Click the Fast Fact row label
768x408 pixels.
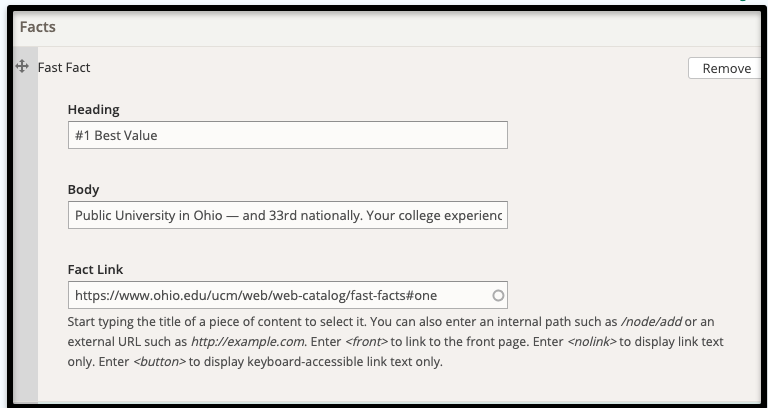[64, 68]
